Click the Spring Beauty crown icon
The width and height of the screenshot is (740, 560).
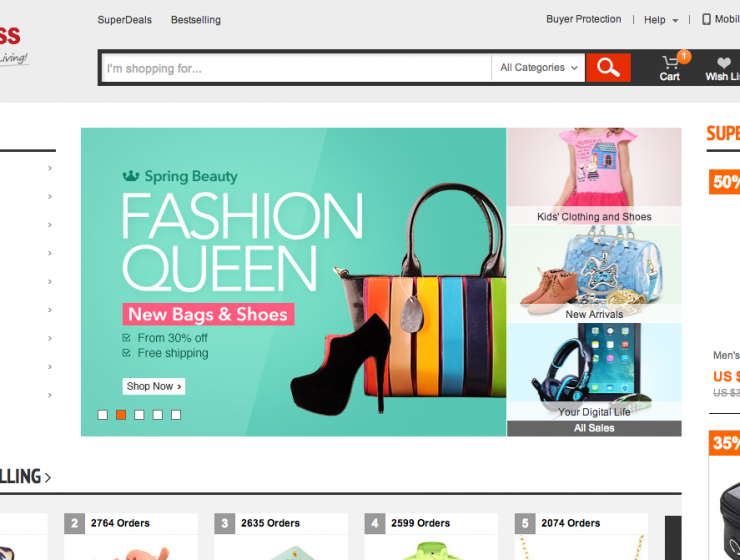[x=130, y=176]
